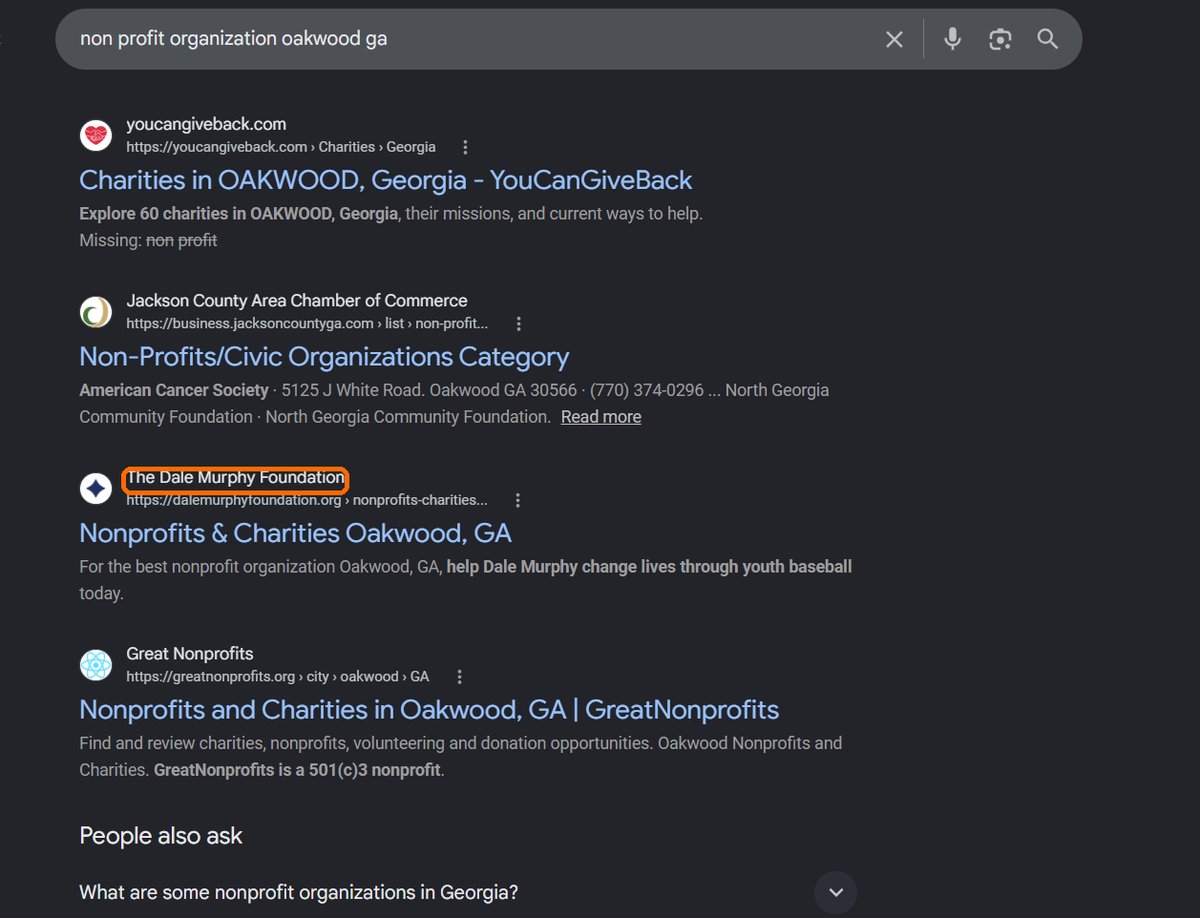Open more options for Dale Murphy result

tap(518, 500)
